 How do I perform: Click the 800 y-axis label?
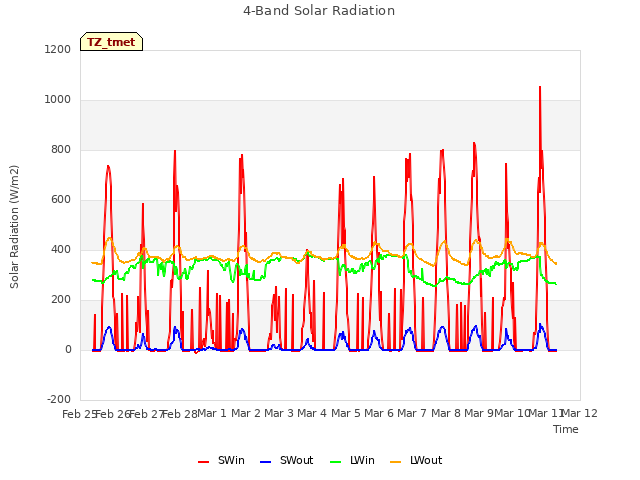(61, 150)
